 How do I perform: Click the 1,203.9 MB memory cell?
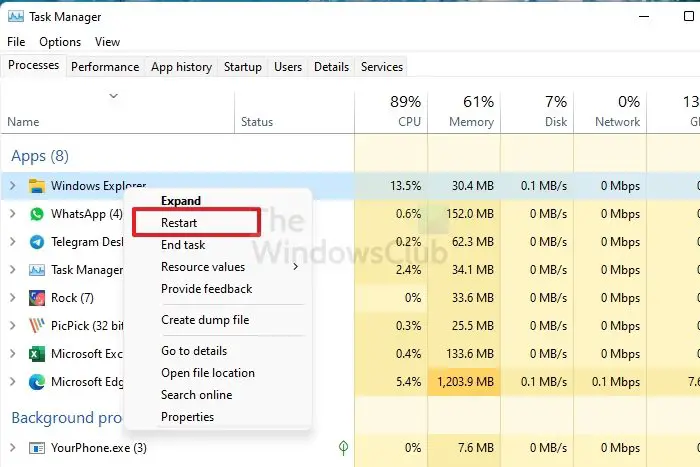tap(465, 382)
